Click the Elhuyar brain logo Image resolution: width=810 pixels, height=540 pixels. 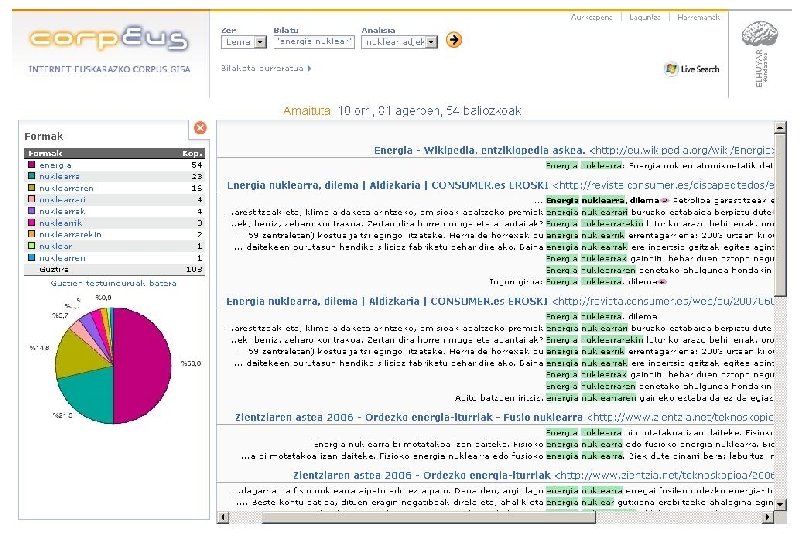(759, 34)
